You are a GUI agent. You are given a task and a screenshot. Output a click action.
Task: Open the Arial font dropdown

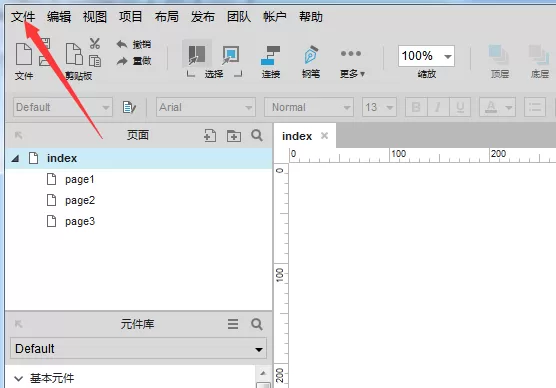click(206, 107)
